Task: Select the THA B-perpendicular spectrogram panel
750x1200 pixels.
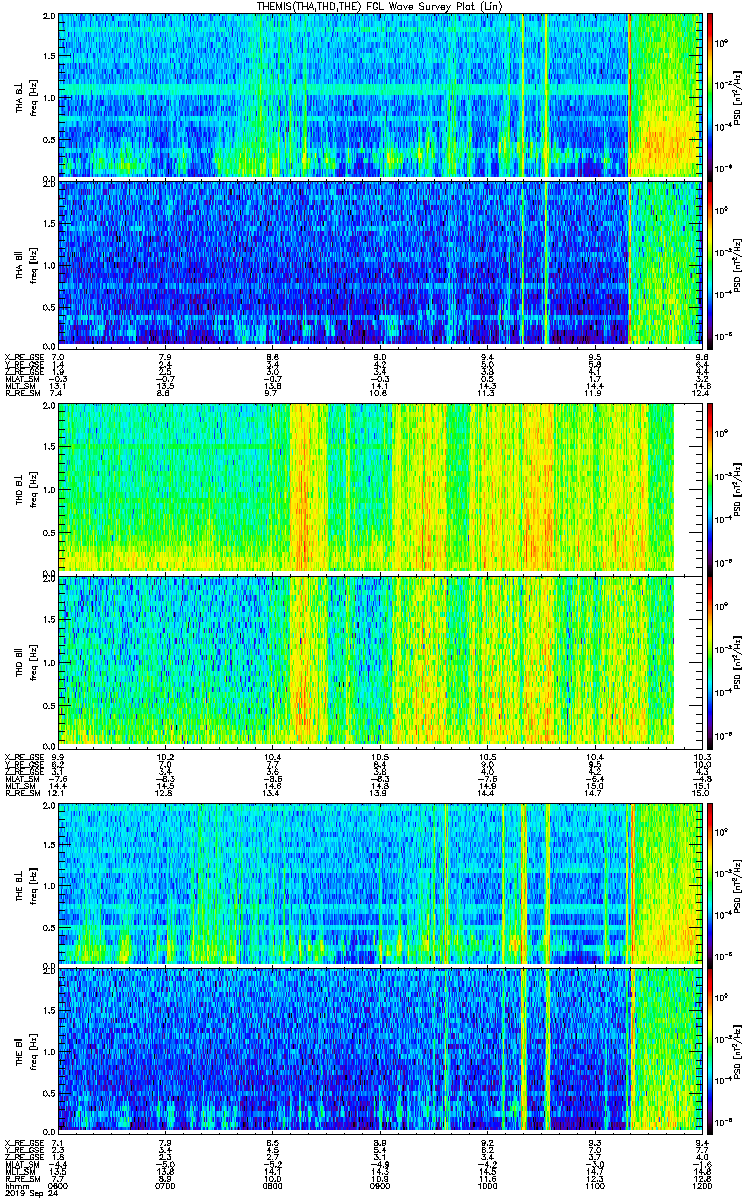Action: [380, 95]
